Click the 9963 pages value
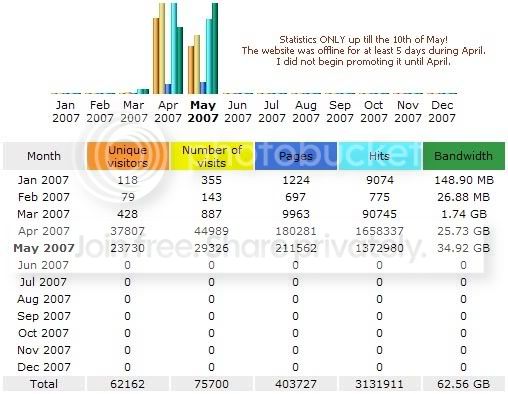The image size is (508, 394). click(296, 214)
